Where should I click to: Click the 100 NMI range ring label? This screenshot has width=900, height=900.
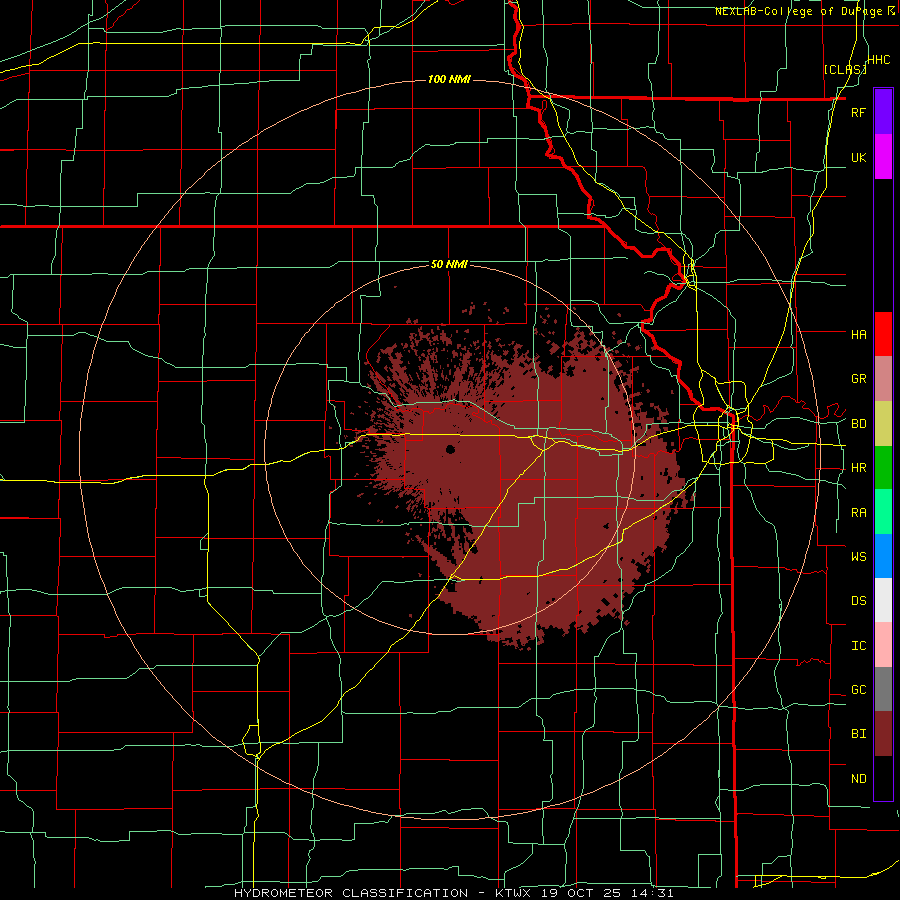pyautogui.click(x=449, y=79)
